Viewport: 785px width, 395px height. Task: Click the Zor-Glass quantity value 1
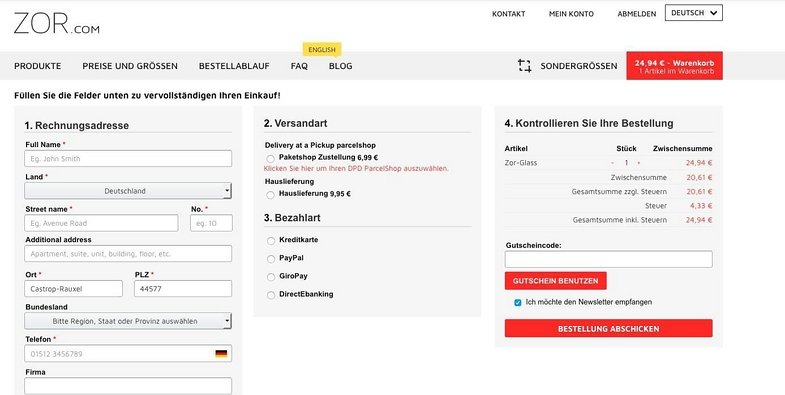coord(626,163)
